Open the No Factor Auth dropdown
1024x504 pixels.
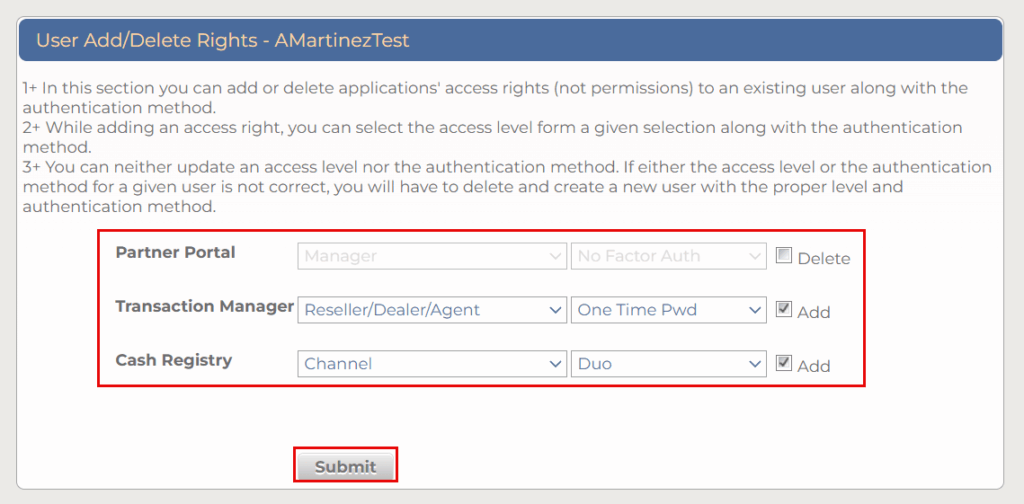pos(668,256)
